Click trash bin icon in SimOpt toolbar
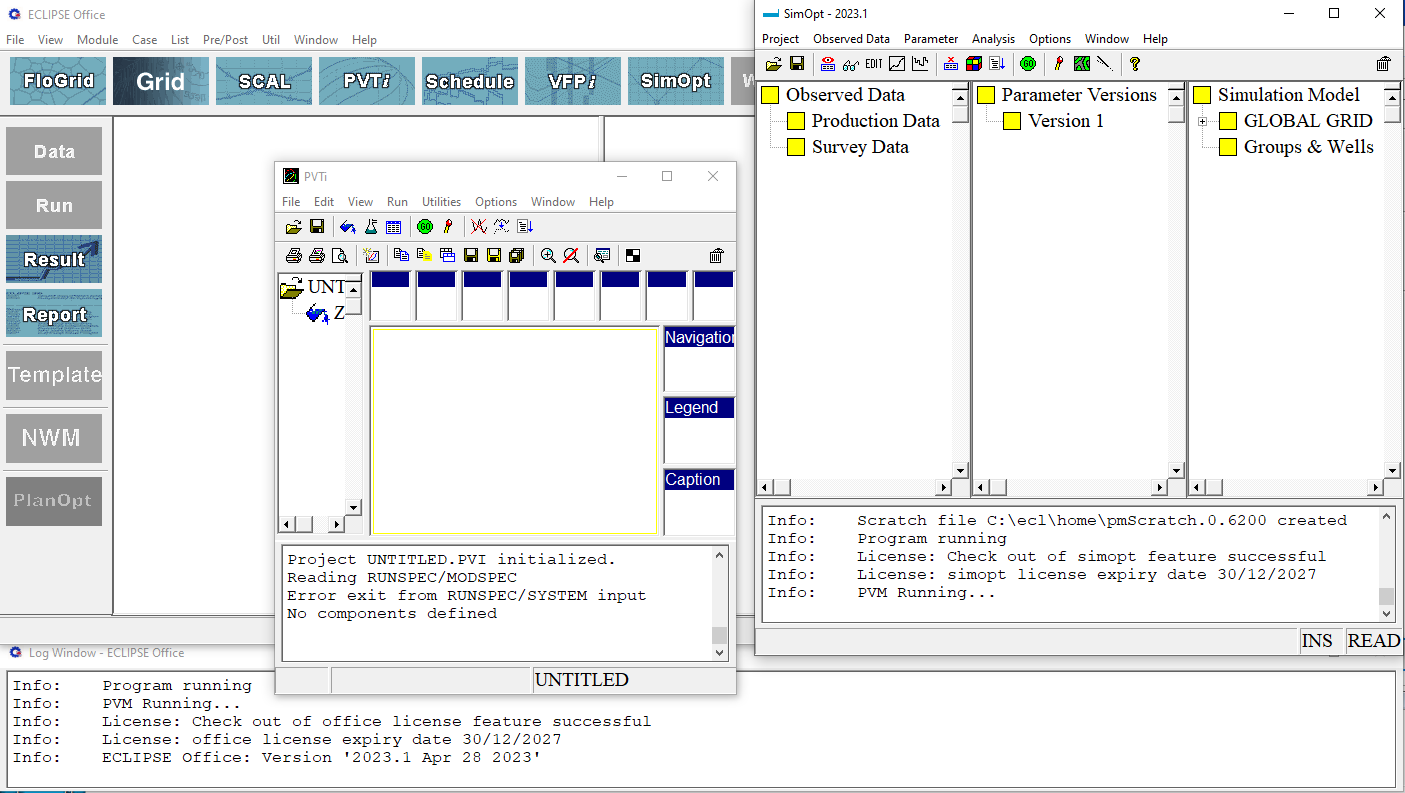Screen dimensions: 1405x793 1383,64
